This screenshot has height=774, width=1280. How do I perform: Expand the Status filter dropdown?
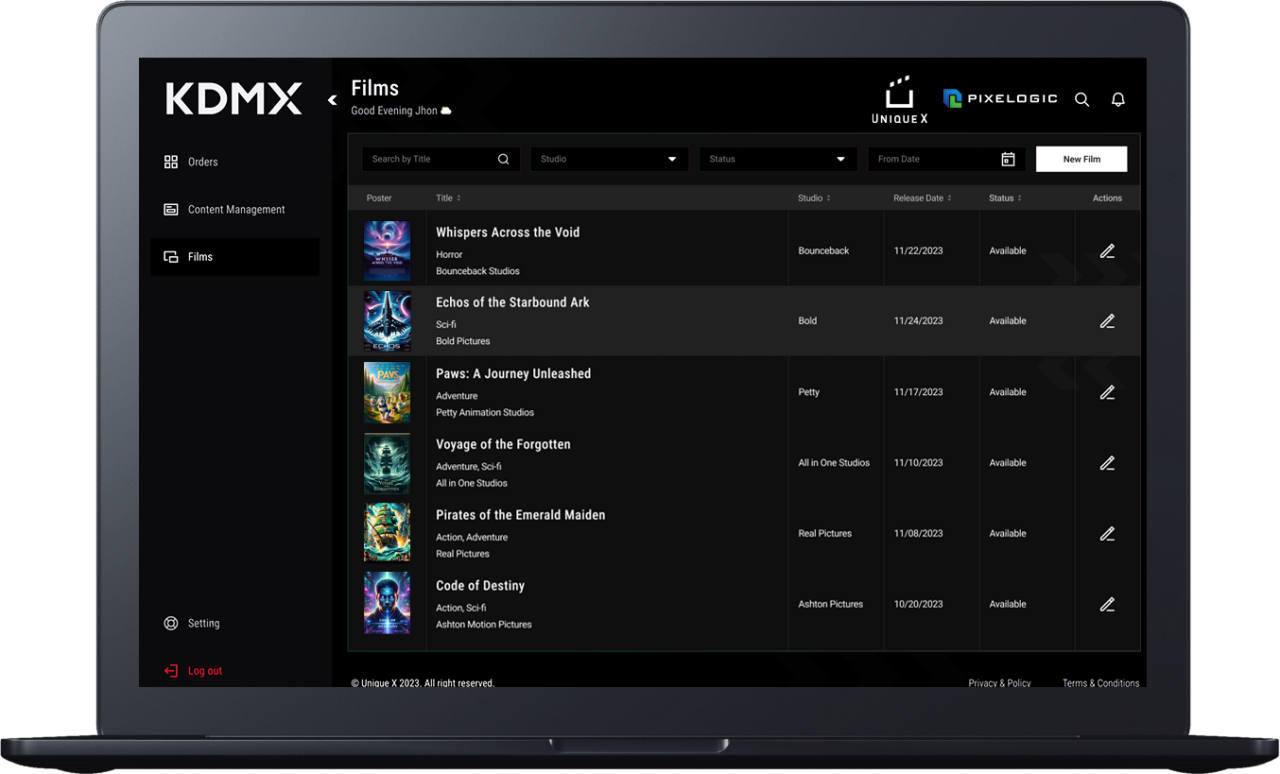pos(778,159)
